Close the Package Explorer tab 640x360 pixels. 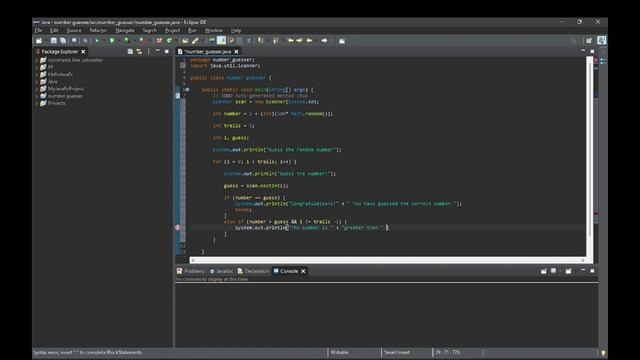point(83,52)
